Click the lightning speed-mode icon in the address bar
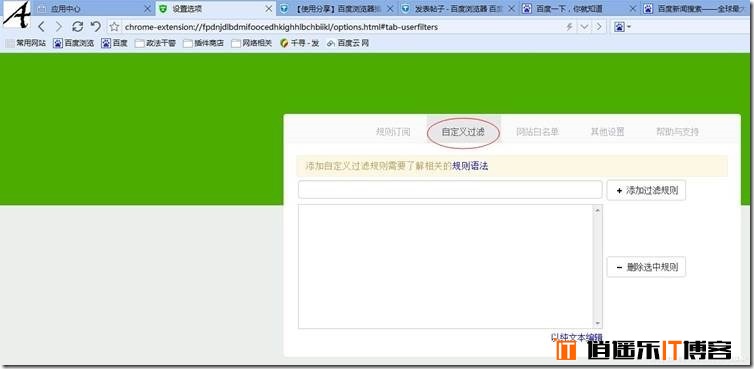 tap(569, 27)
